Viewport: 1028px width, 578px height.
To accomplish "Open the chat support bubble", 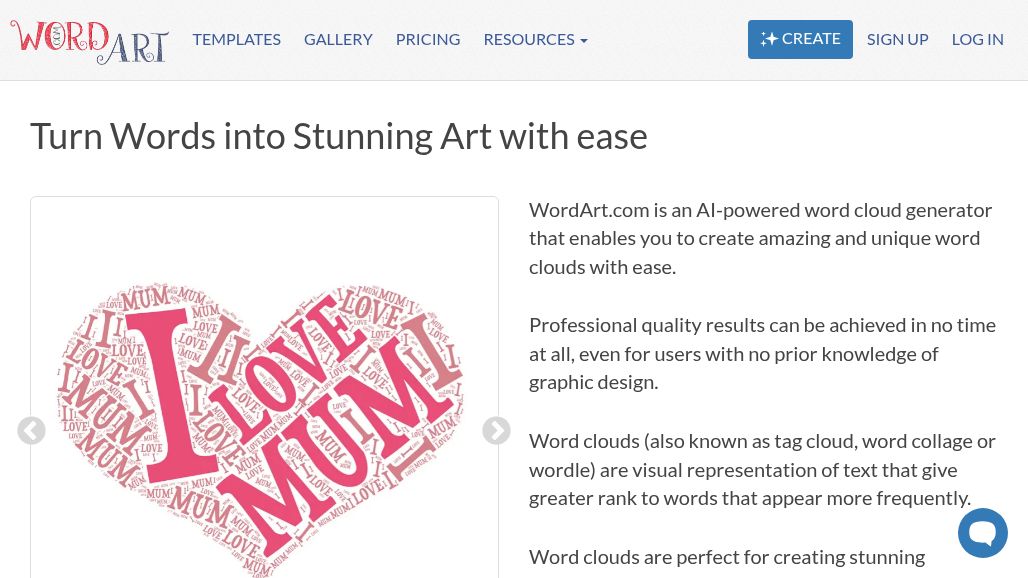I will [x=982, y=533].
